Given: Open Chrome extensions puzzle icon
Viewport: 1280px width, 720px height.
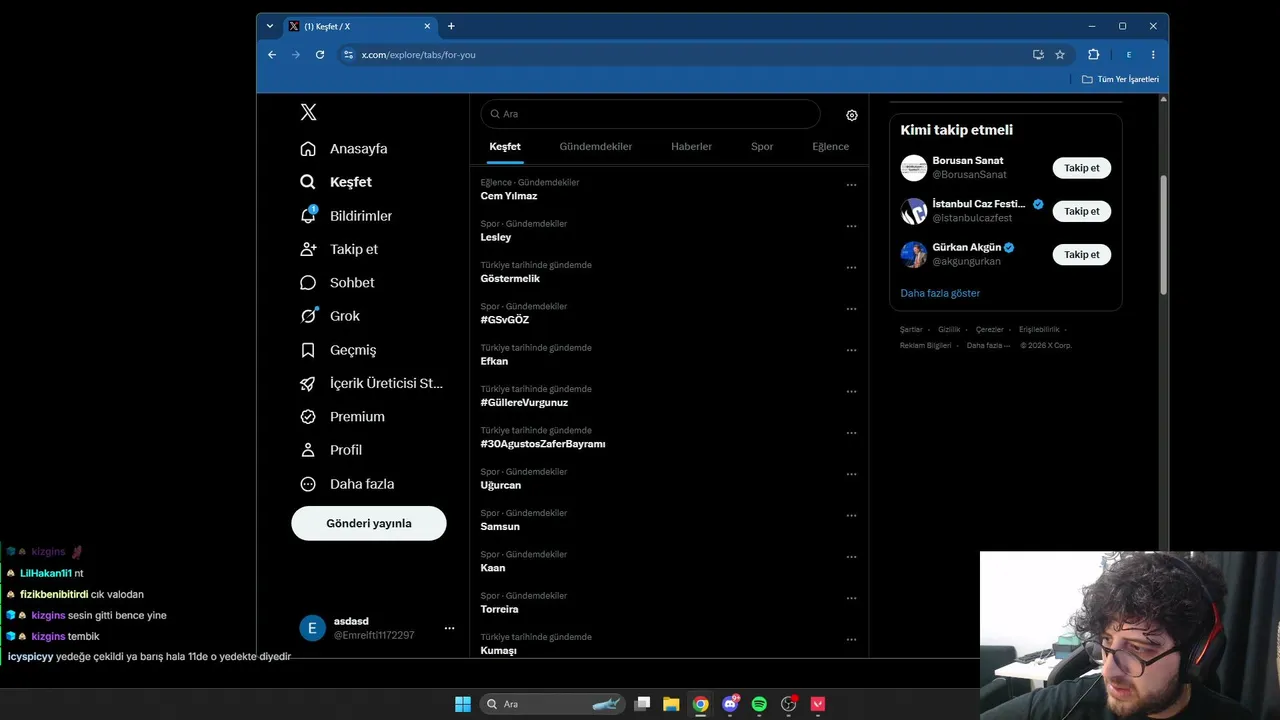Looking at the screenshot, I should [1093, 55].
